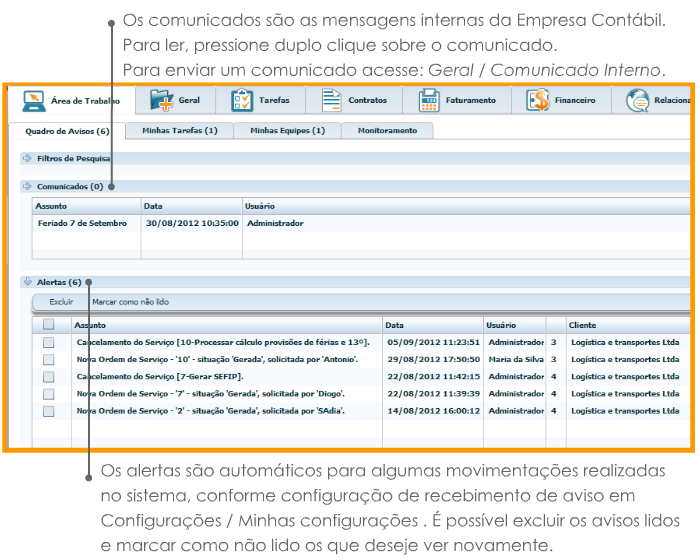Open the Faturamento tab
The image size is (700, 560).
pyautogui.click(x=457, y=100)
